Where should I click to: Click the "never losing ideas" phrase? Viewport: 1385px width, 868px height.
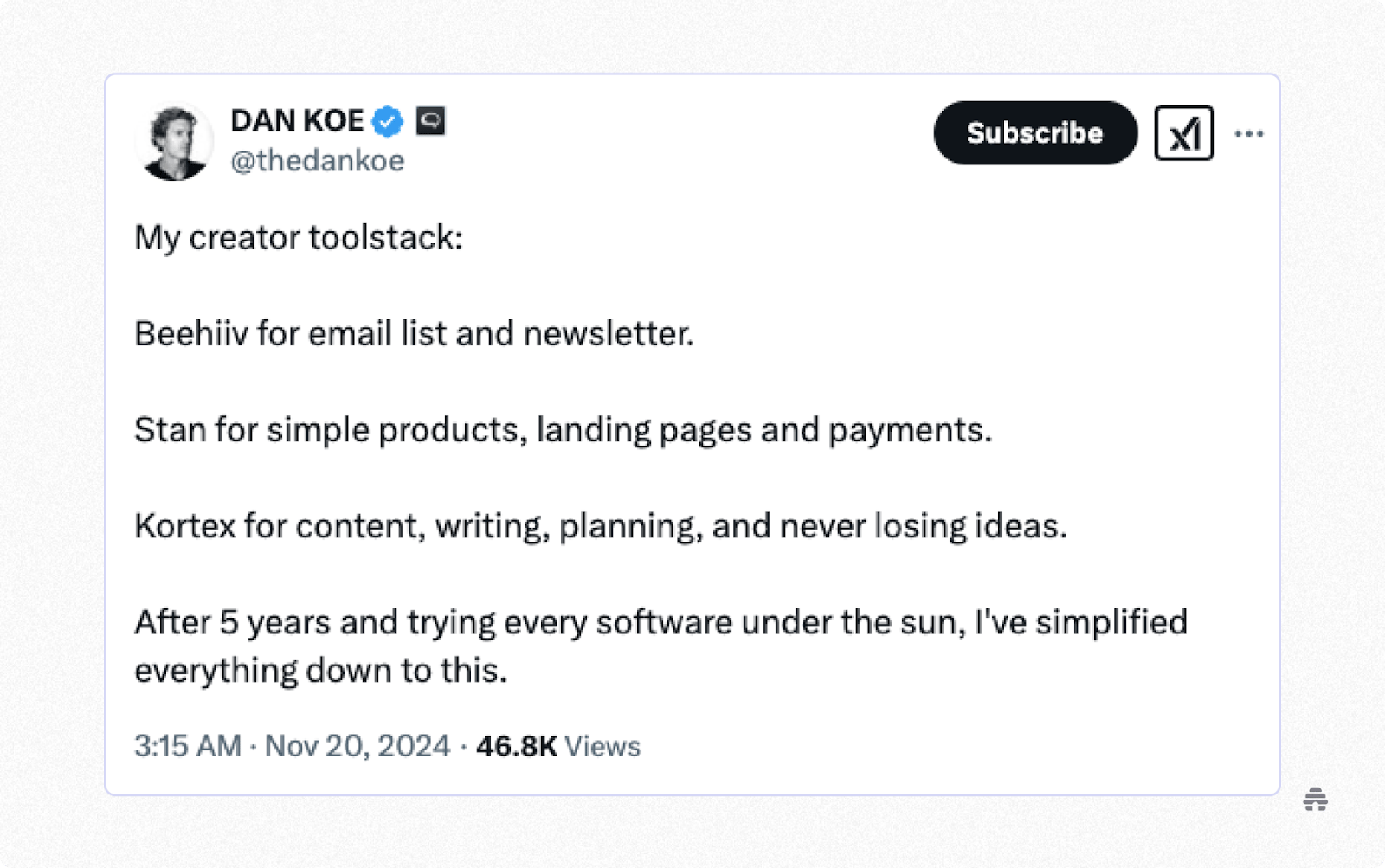(x=924, y=525)
